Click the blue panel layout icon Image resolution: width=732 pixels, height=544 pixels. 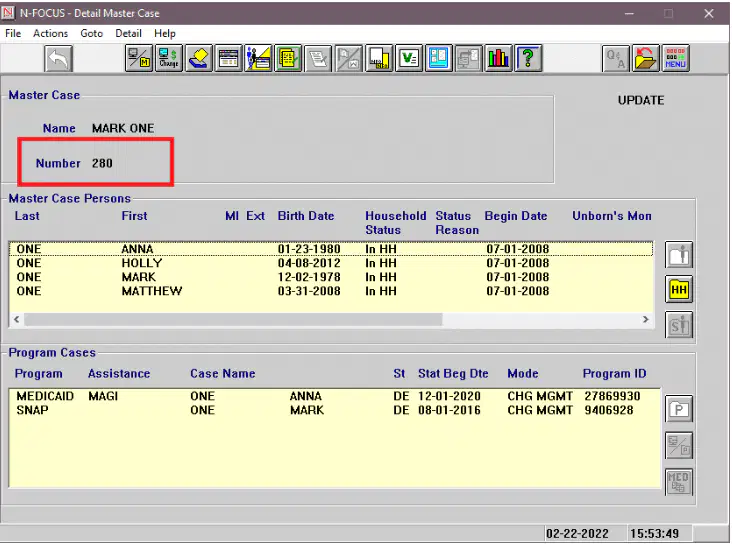438,58
